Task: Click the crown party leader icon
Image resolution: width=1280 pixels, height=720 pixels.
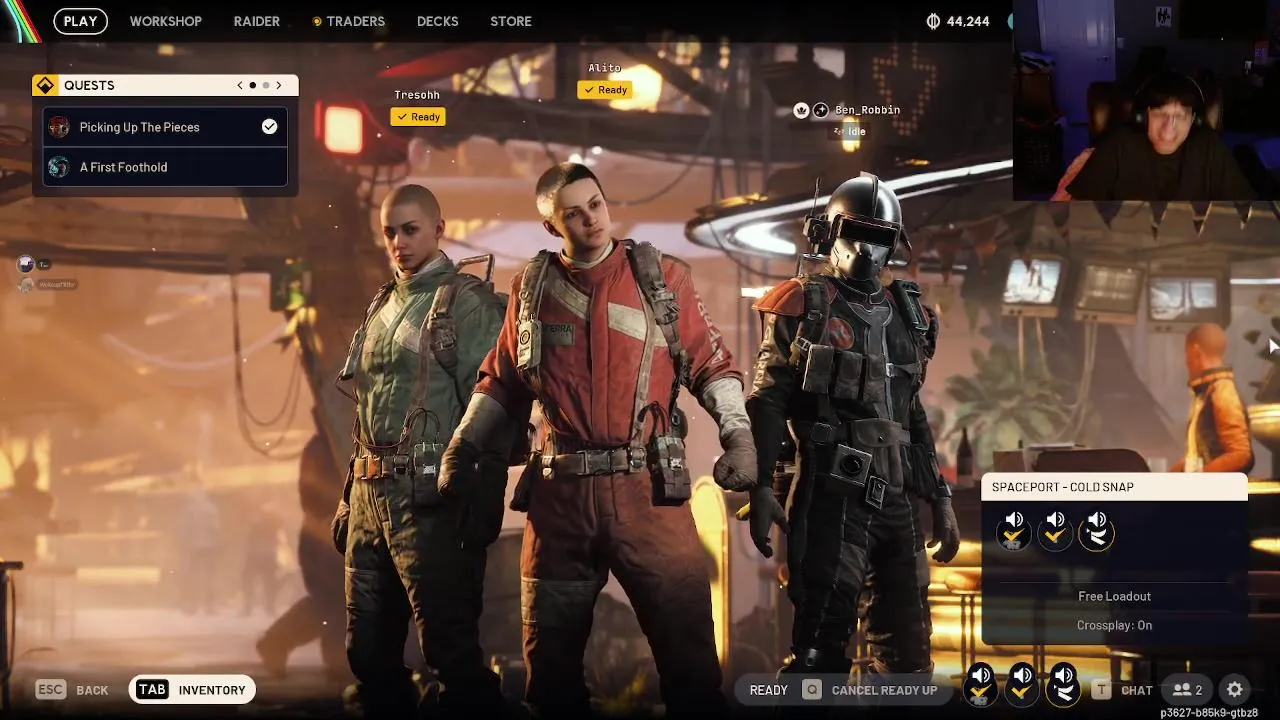Action: point(801,110)
